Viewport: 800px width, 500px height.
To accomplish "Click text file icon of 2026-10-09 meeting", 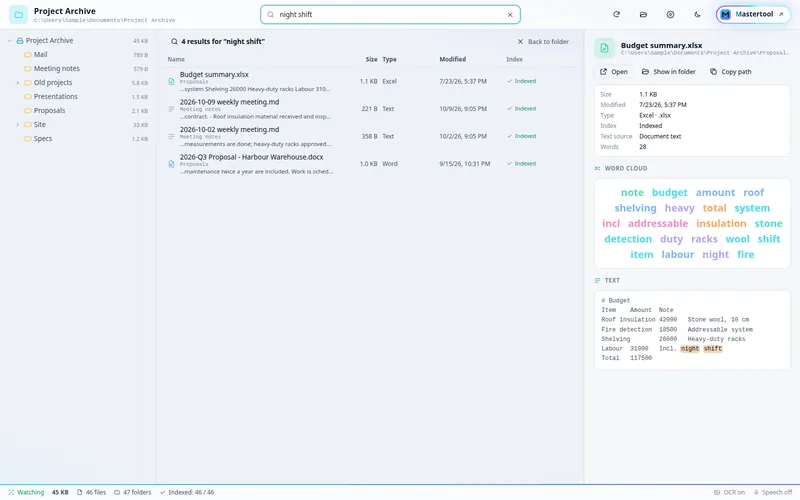I will 171,109.
